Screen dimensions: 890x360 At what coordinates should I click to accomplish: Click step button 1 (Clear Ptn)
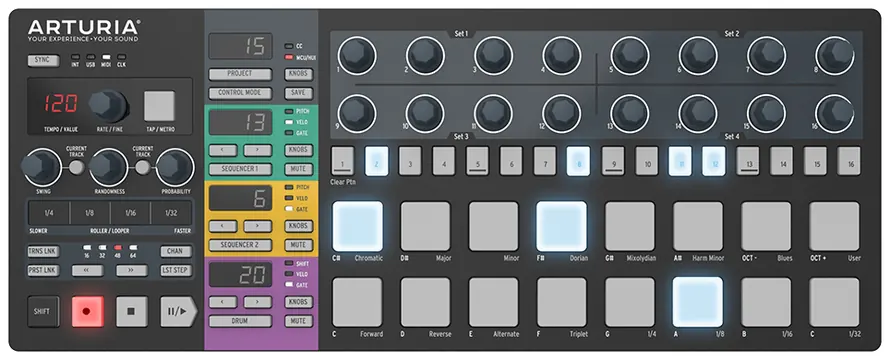[x=343, y=161]
